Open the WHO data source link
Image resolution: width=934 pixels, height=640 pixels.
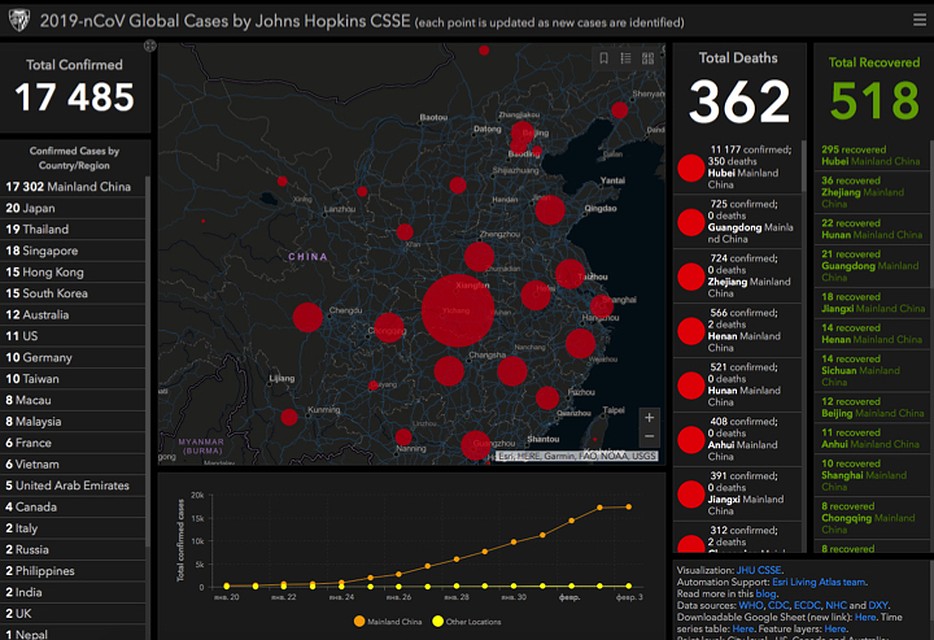tap(751, 605)
